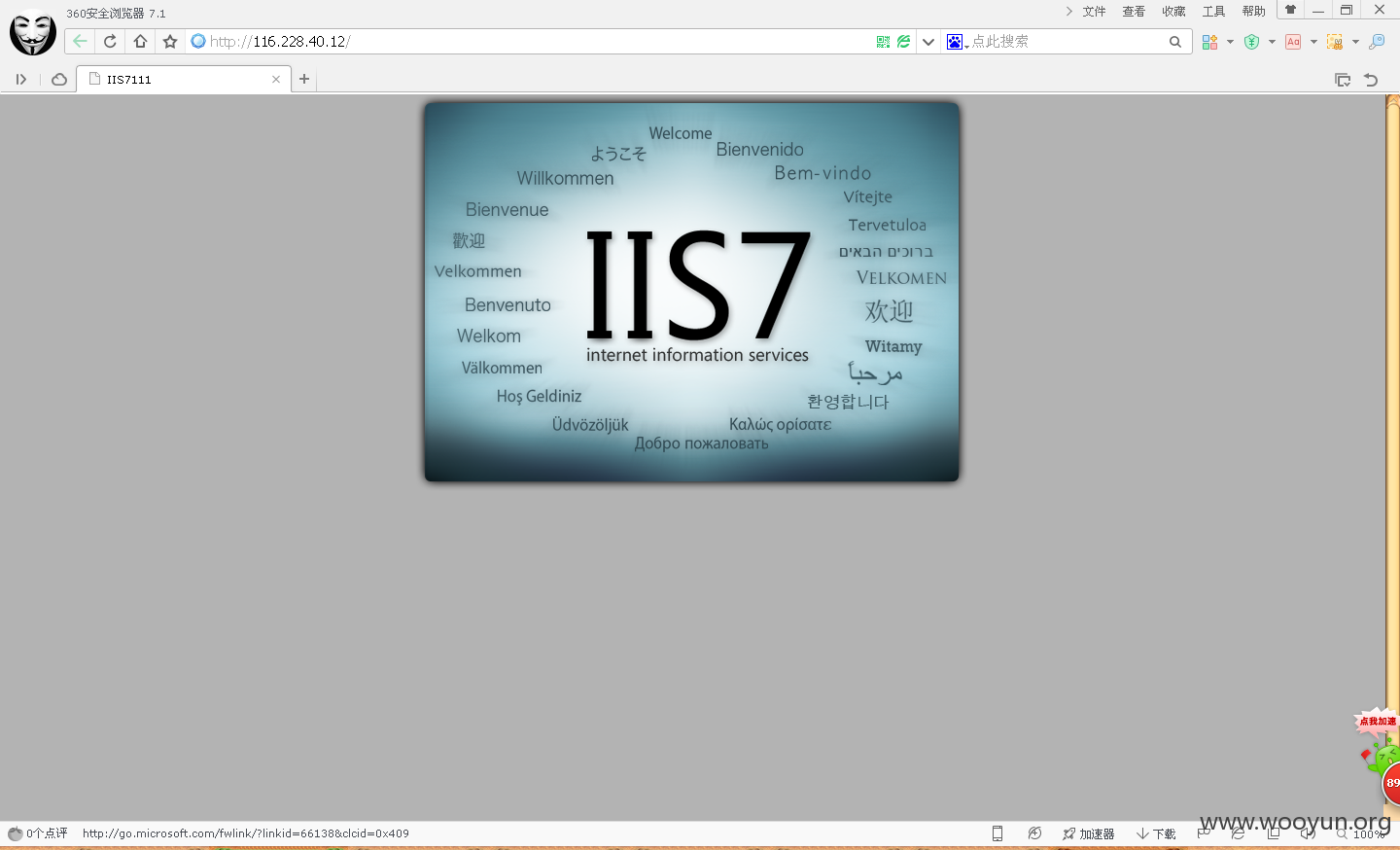Image resolution: width=1400 pixels, height=850 pixels.
Task: Open the skin shirt icon in title bar
Action: (1290, 10)
